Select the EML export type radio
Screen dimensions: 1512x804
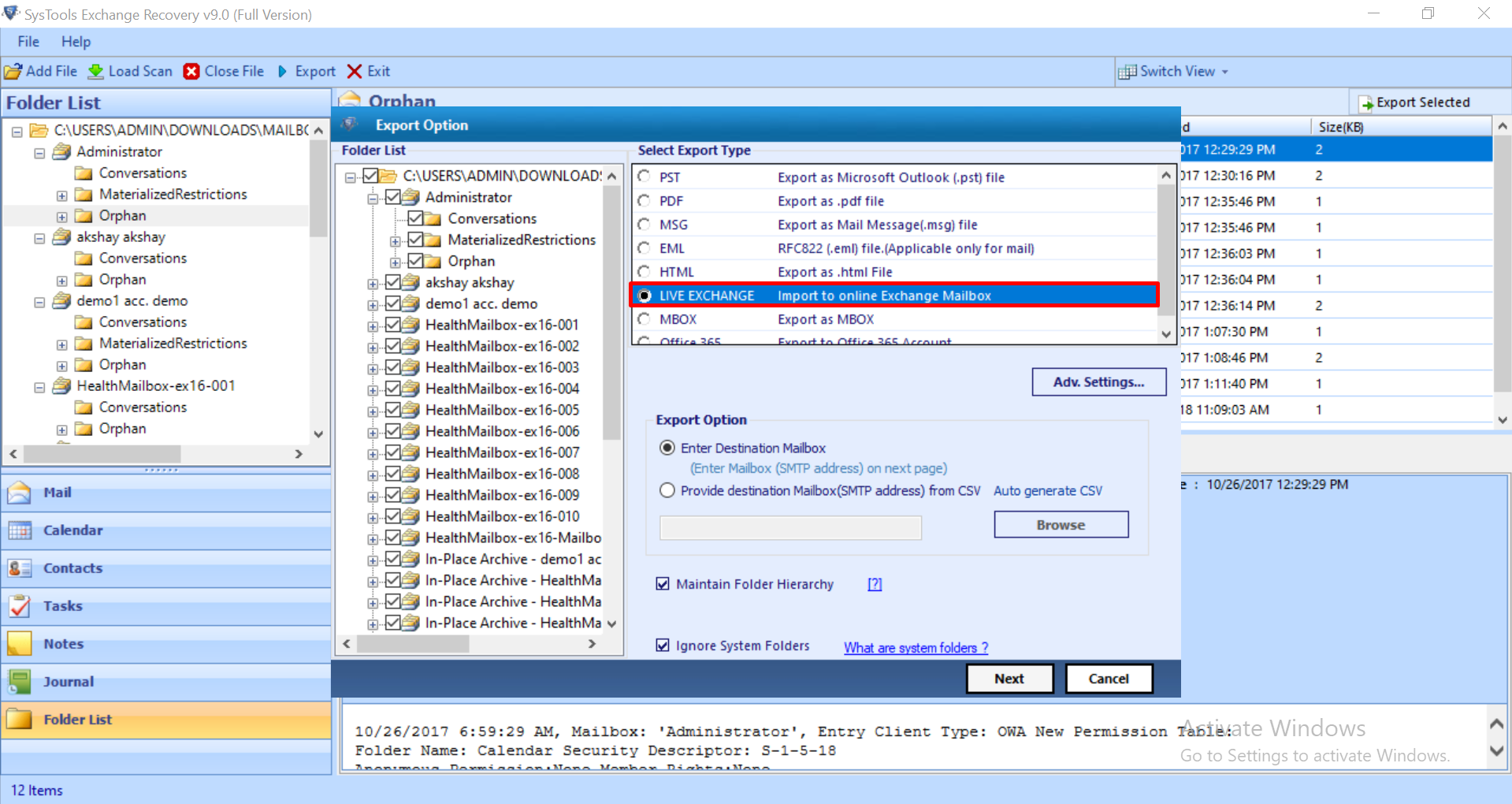[x=645, y=248]
